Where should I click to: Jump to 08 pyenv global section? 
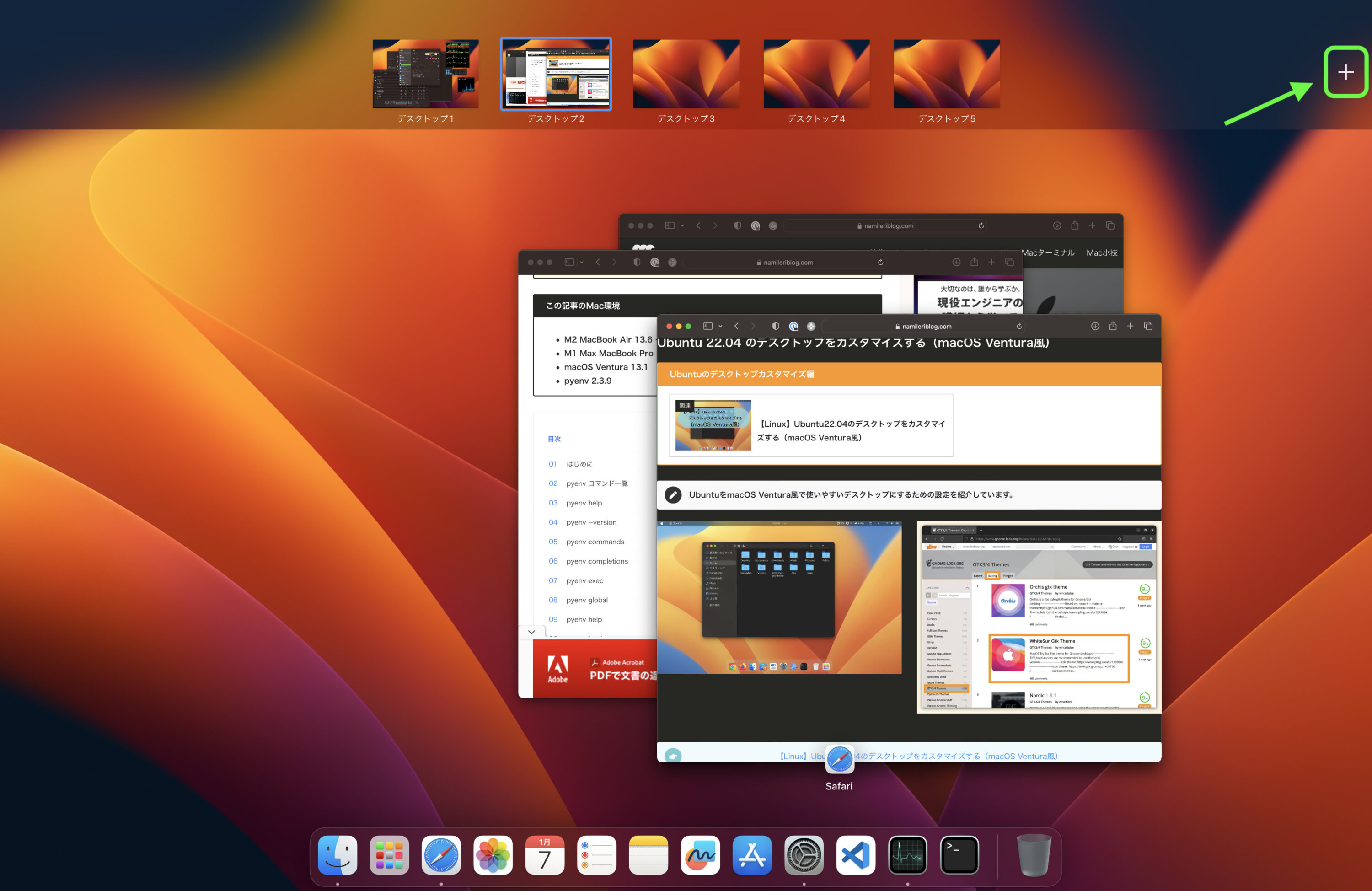click(578, 601)
